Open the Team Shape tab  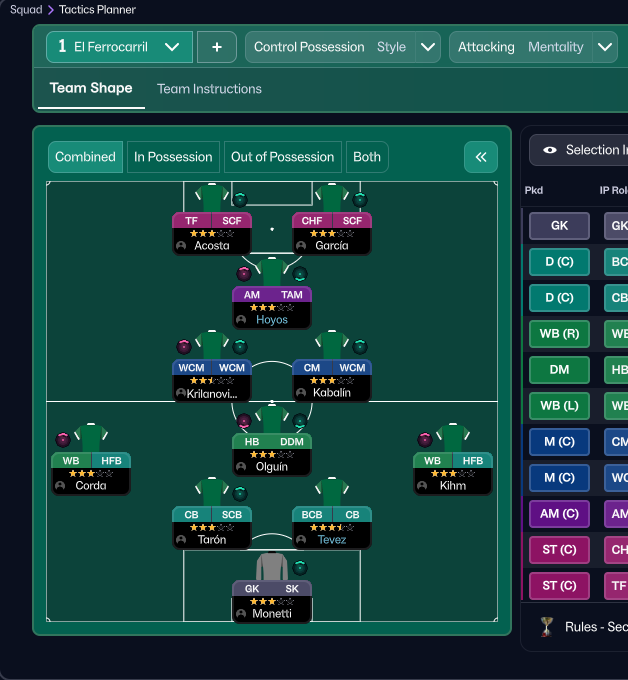coord(91,88)
